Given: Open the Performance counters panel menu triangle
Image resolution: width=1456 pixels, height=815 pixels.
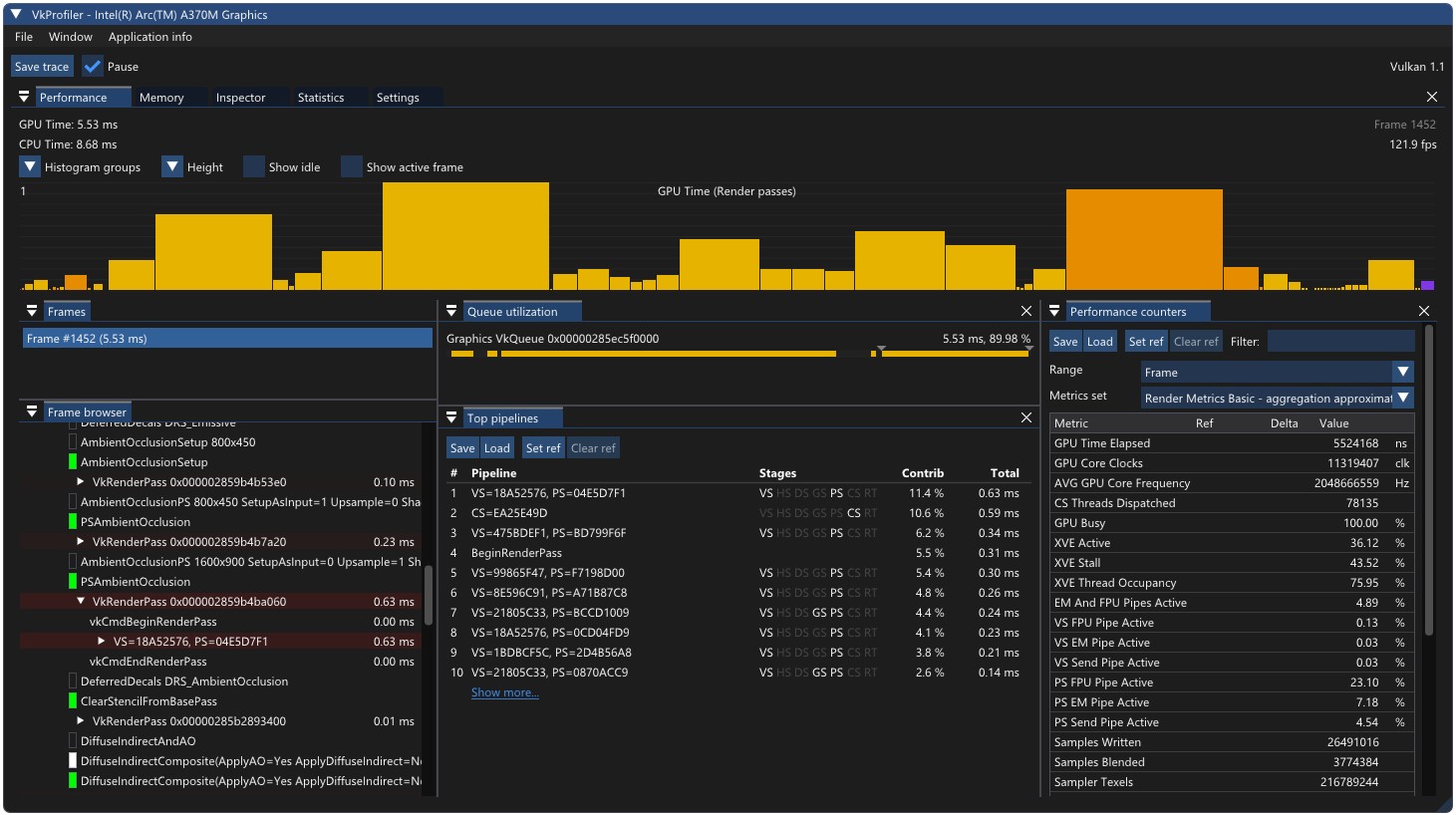Looking at the screenshot, I should [x=1054, y=312].
